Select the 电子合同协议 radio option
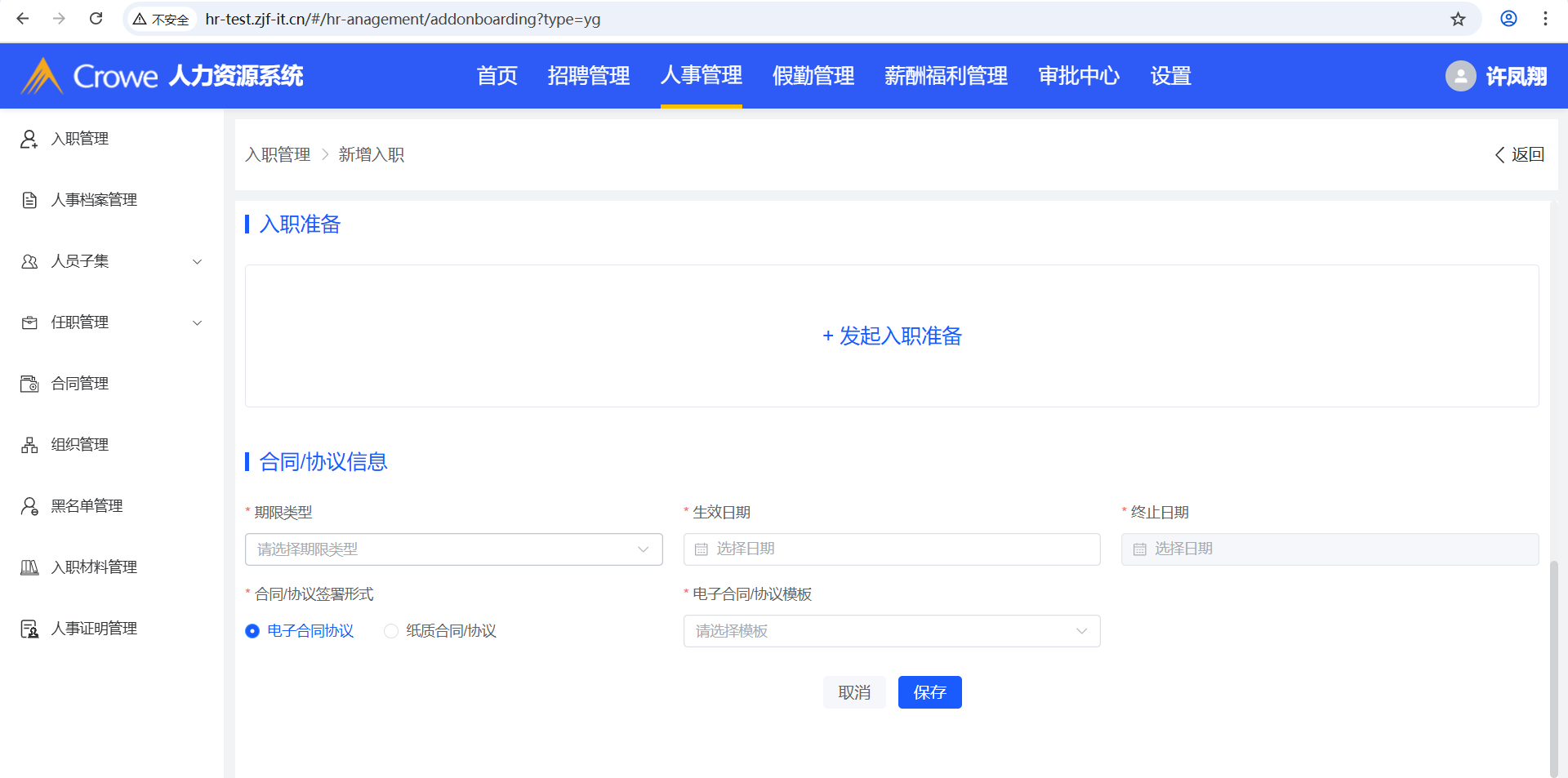The width and height of the screenshot is (1568, 778). point(252,631)
